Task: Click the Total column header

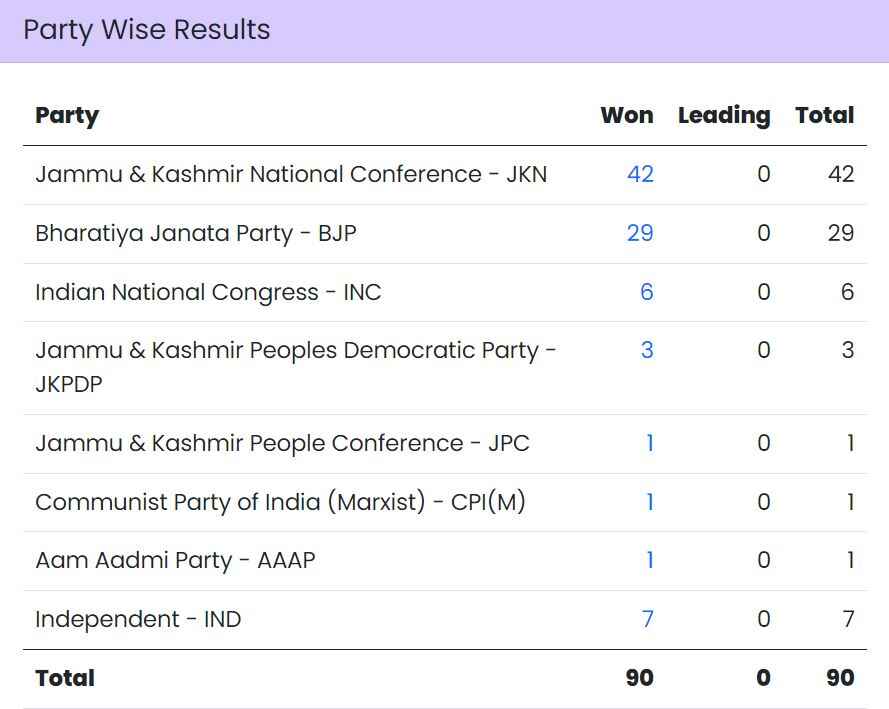Action: pos(825,115)
